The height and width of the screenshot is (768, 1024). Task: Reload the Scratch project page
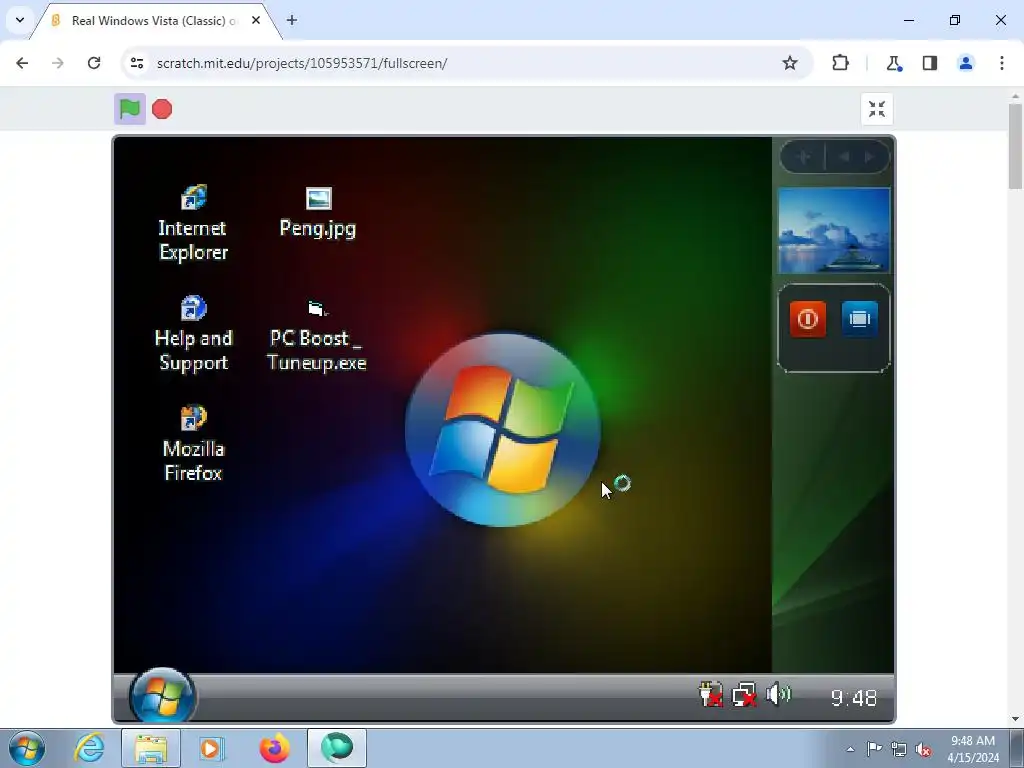[94, 63]
